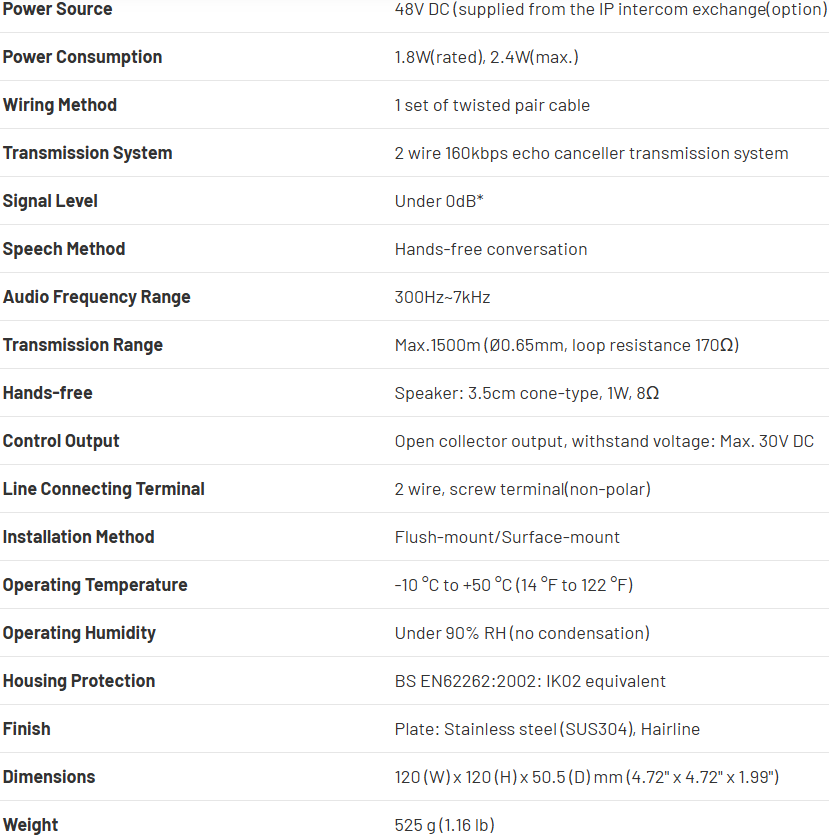The height and width of the screenshot is (836, 829).
Task: Click the Hands-free conversation value
Action: (491, 249)
